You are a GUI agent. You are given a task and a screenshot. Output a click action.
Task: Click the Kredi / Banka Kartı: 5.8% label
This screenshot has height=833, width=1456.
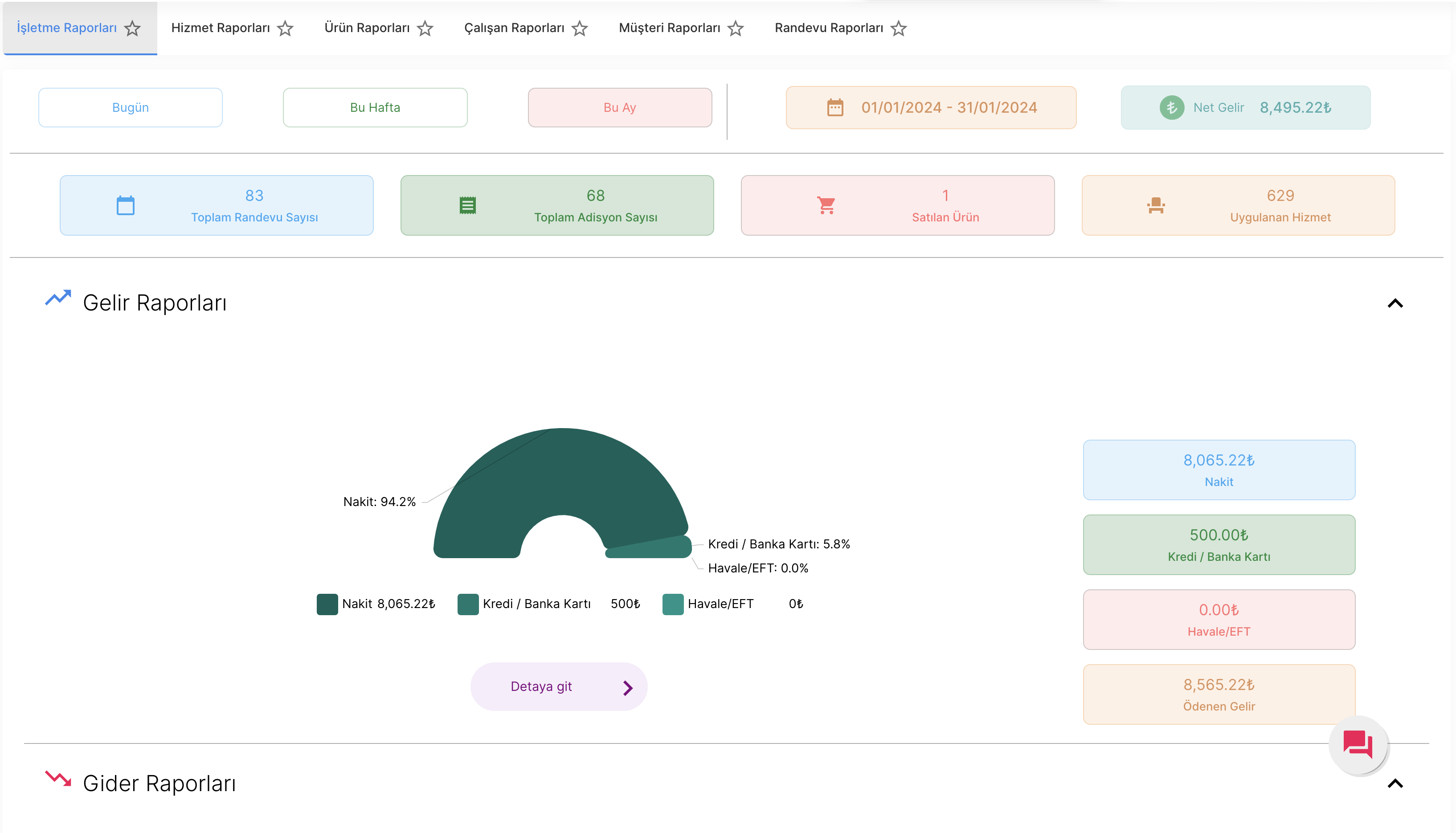pos(779,544)
